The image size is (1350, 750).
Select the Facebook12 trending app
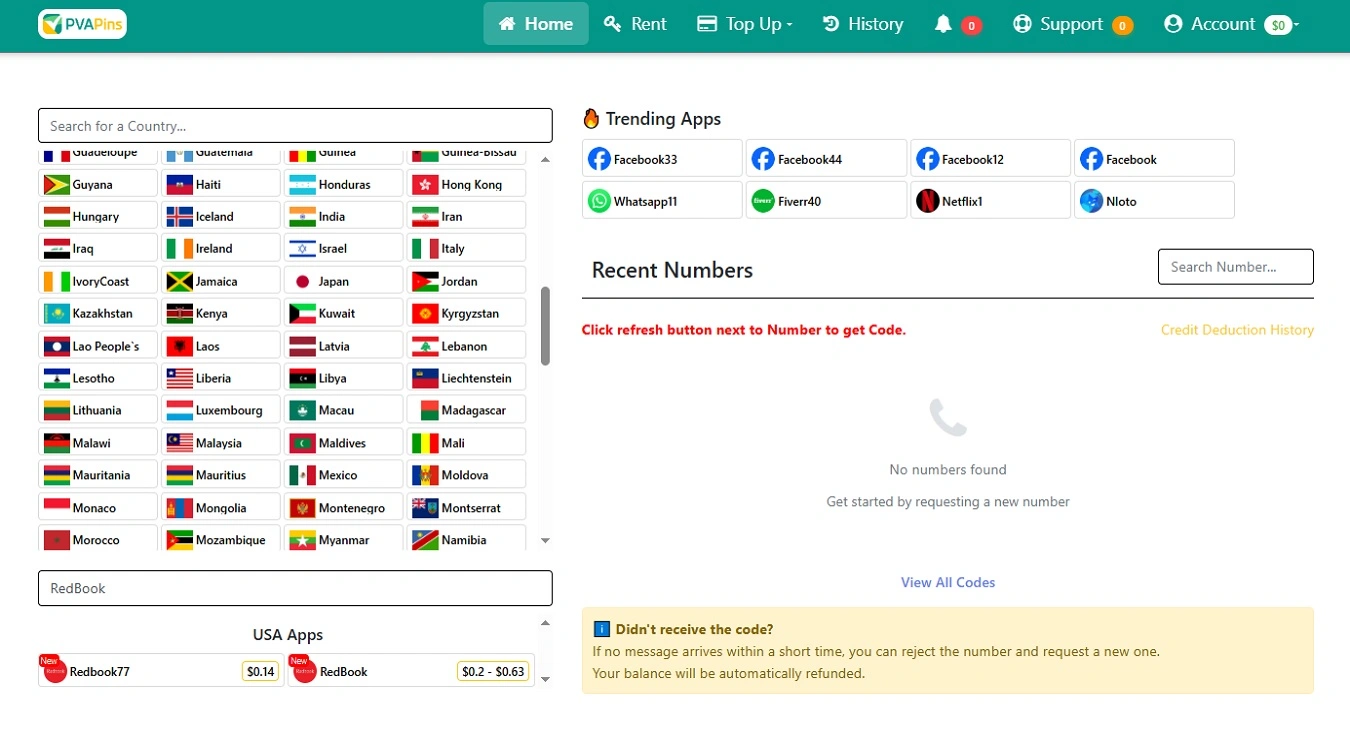(990, 159)
